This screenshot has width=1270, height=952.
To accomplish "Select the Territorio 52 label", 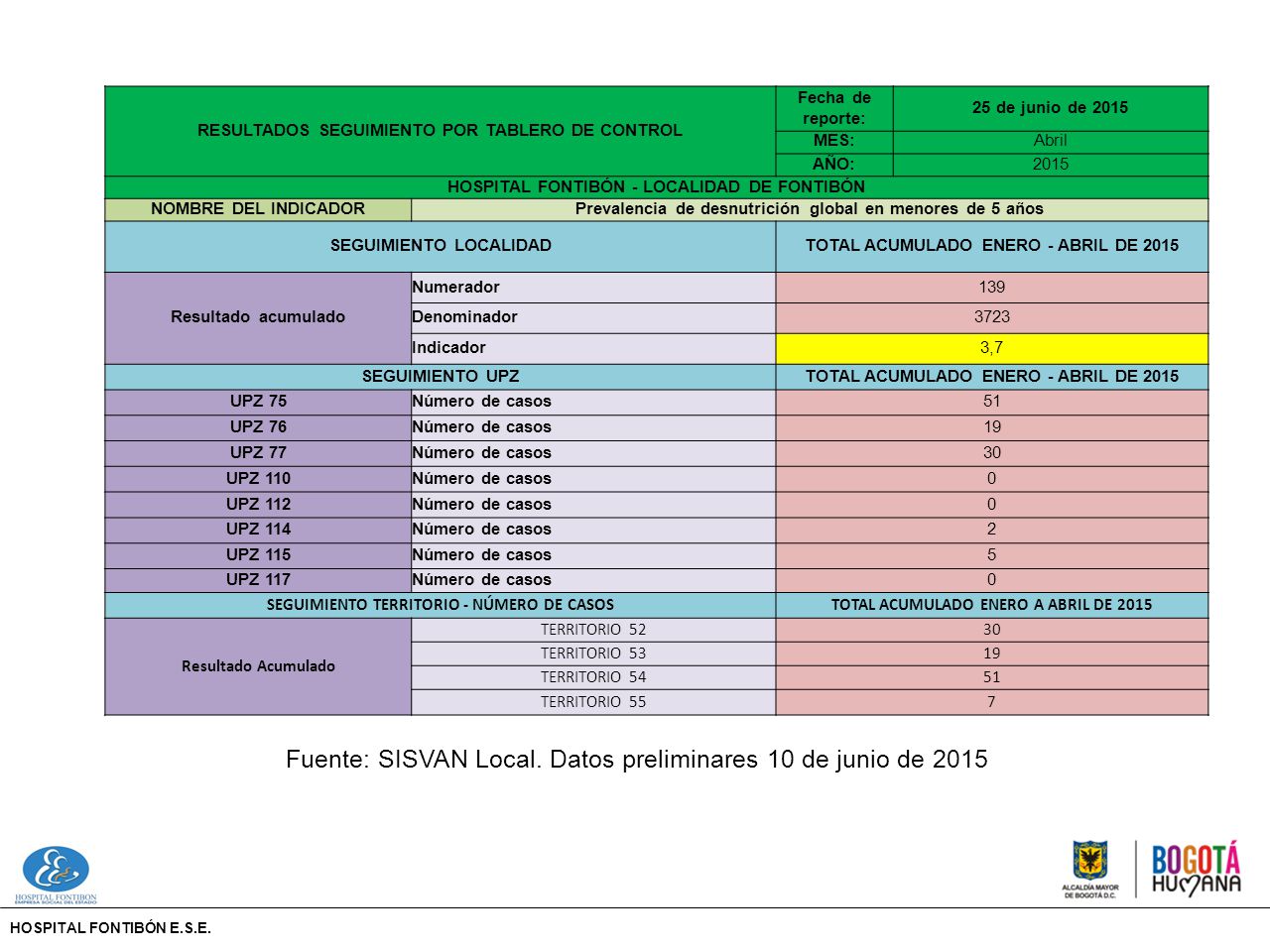I will click(593, 630).
